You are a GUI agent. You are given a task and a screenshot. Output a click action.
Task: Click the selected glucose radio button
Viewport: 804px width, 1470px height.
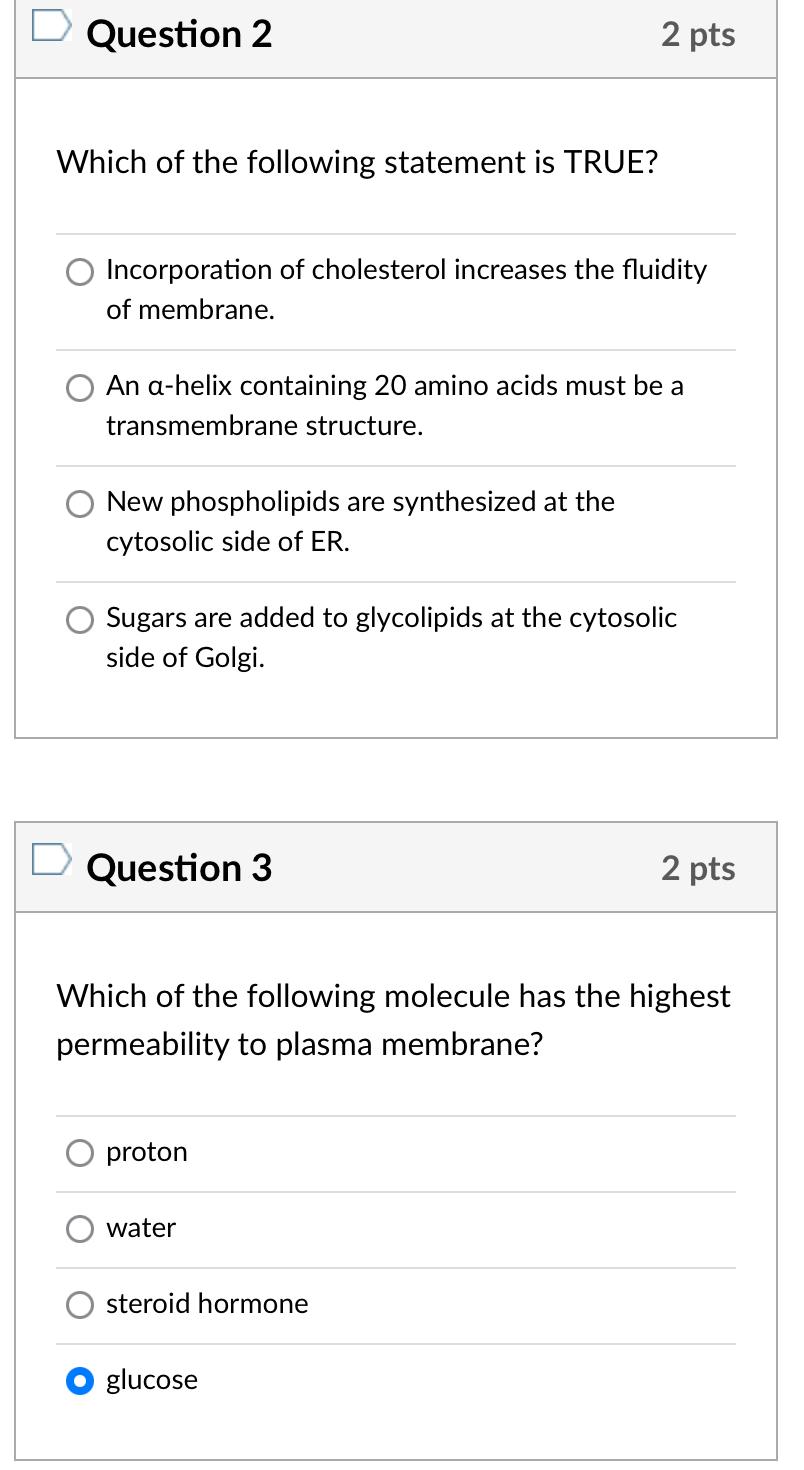(79, 1381)
